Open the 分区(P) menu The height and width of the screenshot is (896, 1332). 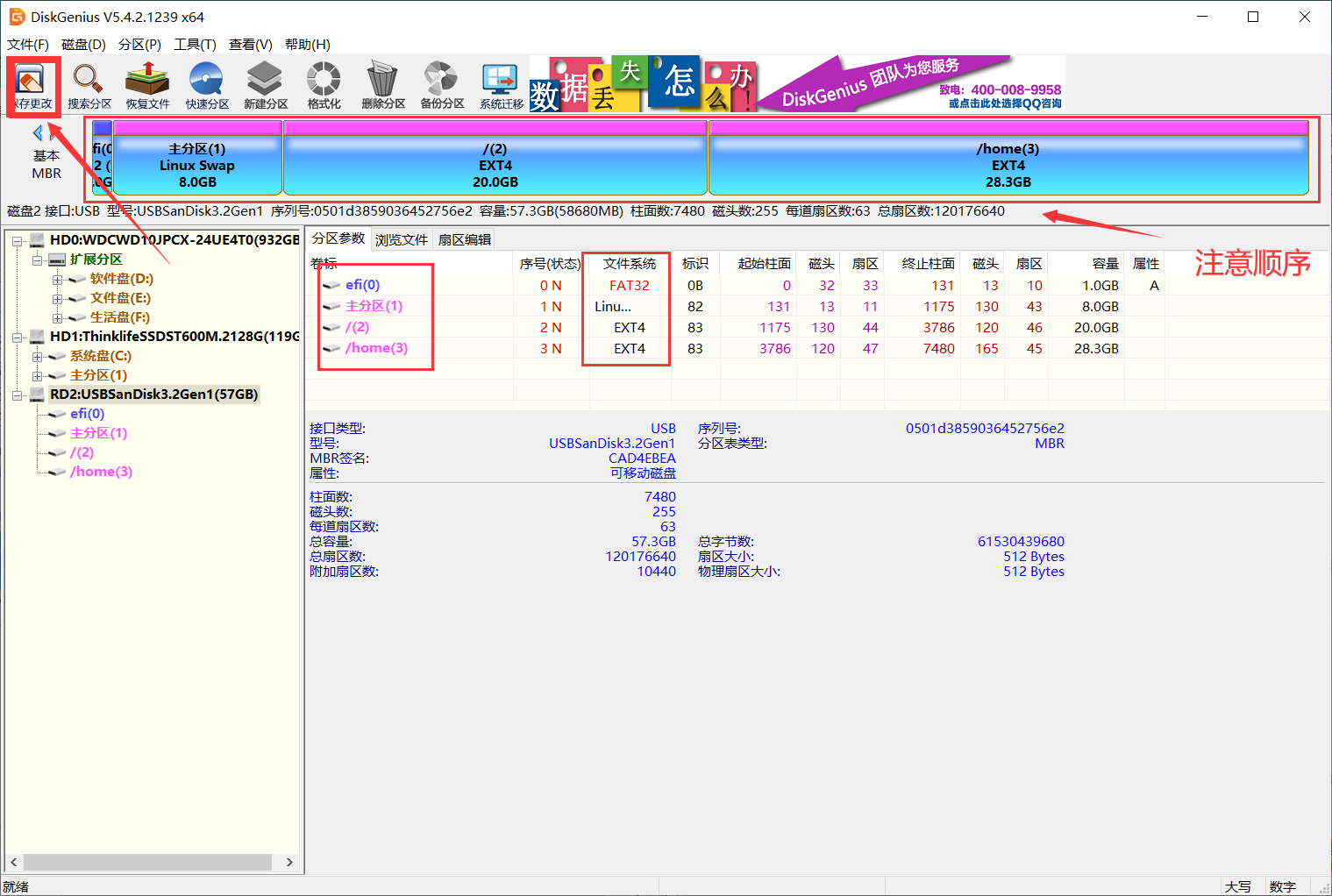(x=139, y=45)
